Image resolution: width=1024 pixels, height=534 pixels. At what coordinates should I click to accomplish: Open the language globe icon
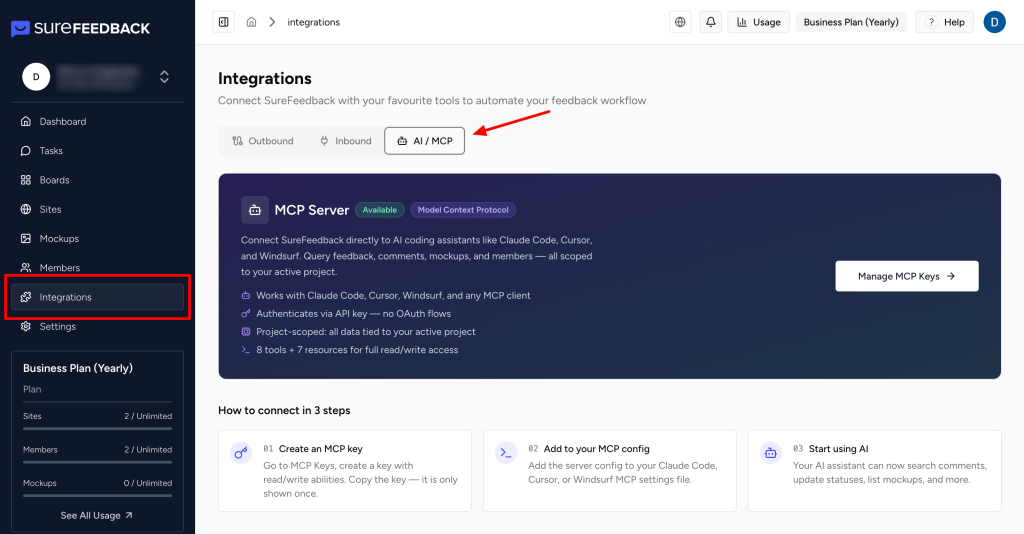[x=680, y=22]
